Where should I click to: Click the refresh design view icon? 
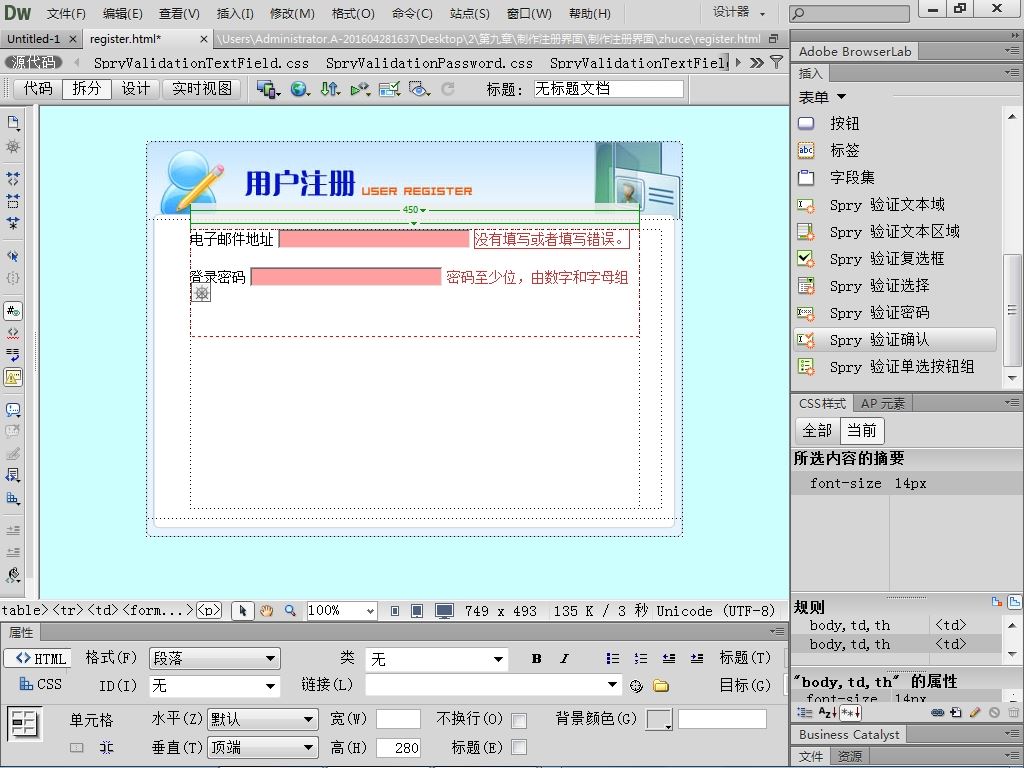click(x=448, y=89)
